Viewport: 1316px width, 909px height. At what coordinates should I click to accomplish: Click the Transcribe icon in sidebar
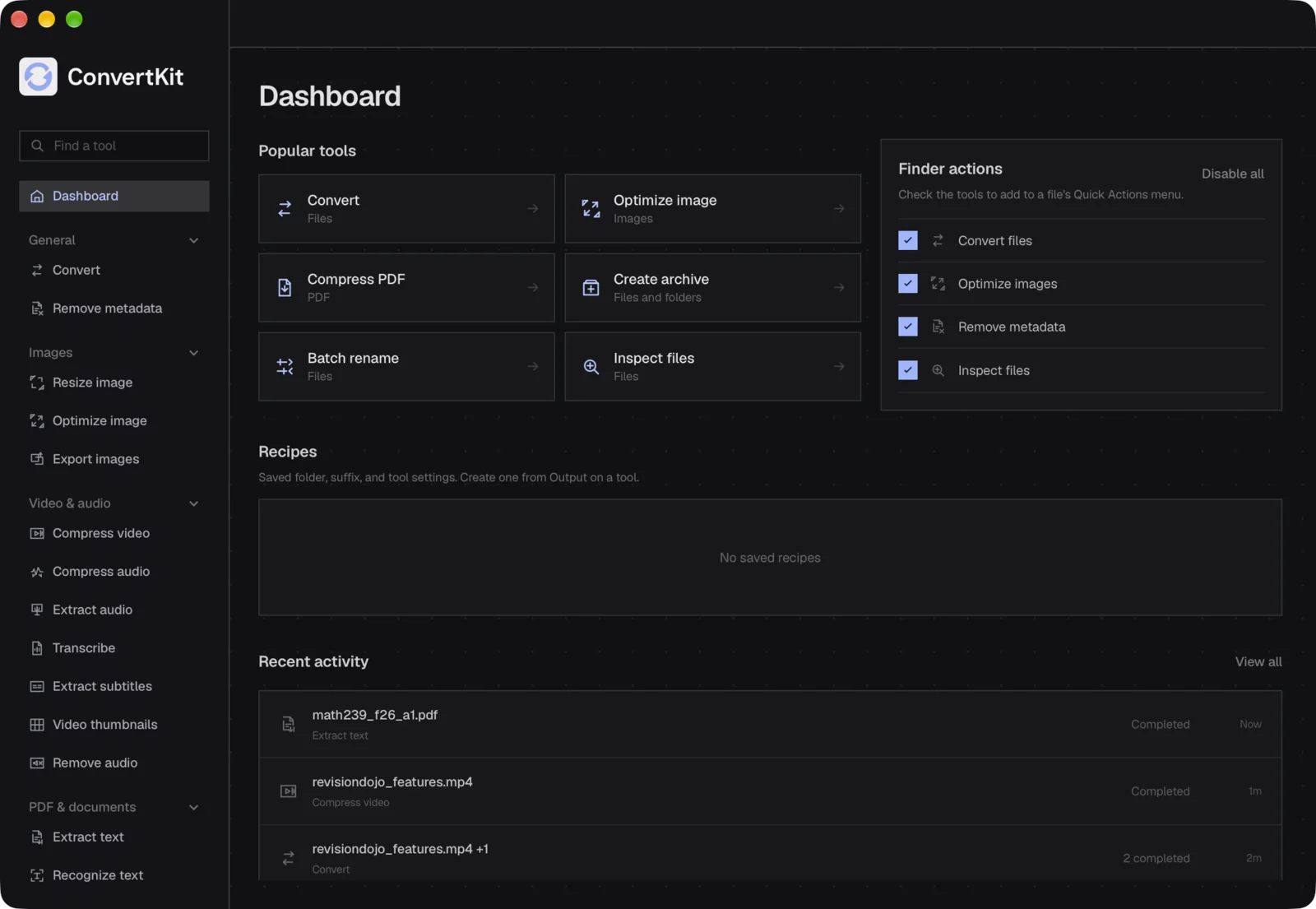point(37,648)
